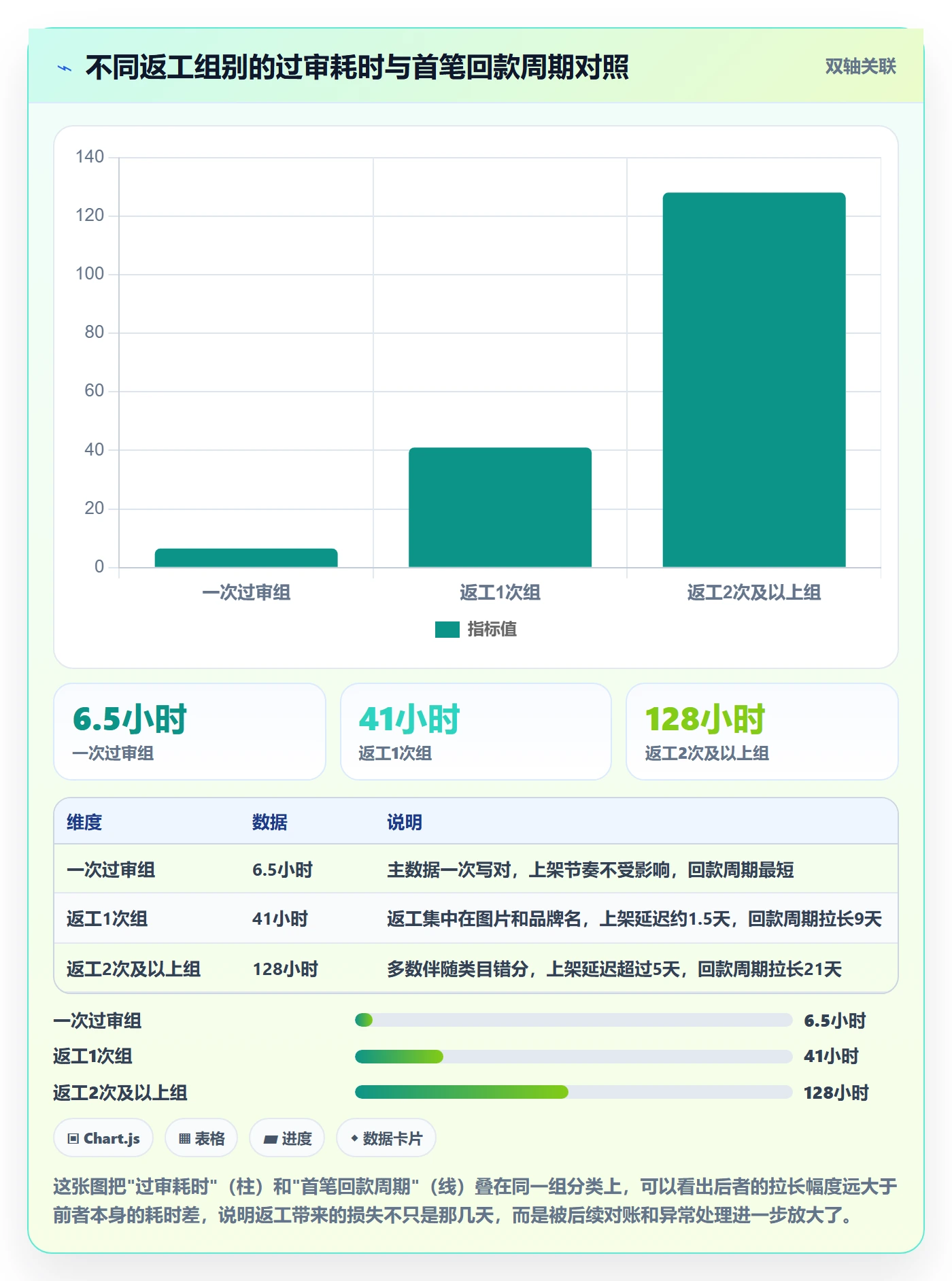
Task: Open the Chart.js chip
Action: 103,1138
